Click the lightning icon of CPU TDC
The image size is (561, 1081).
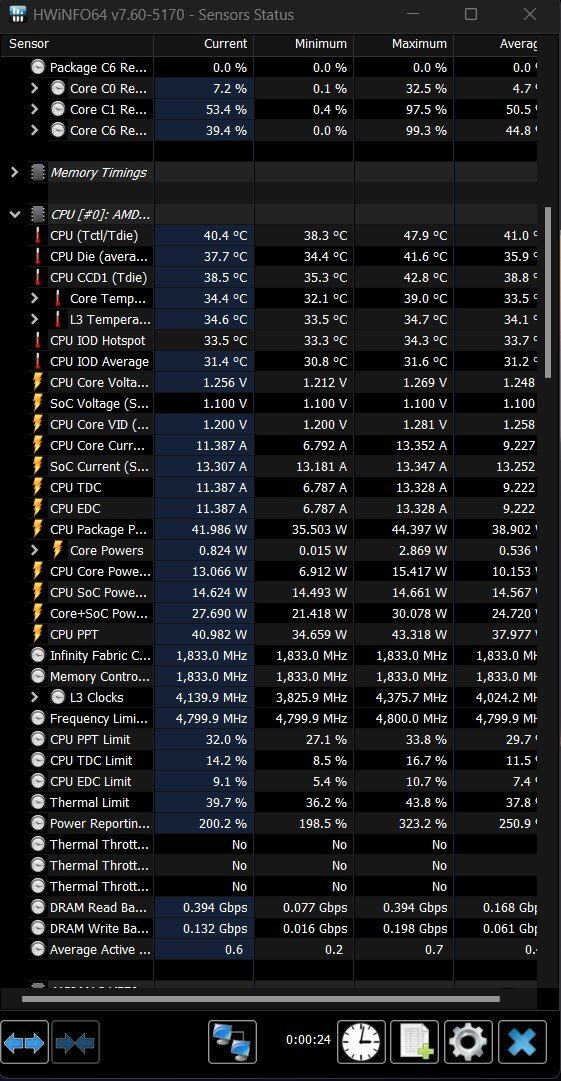click(x=39, y=487)
